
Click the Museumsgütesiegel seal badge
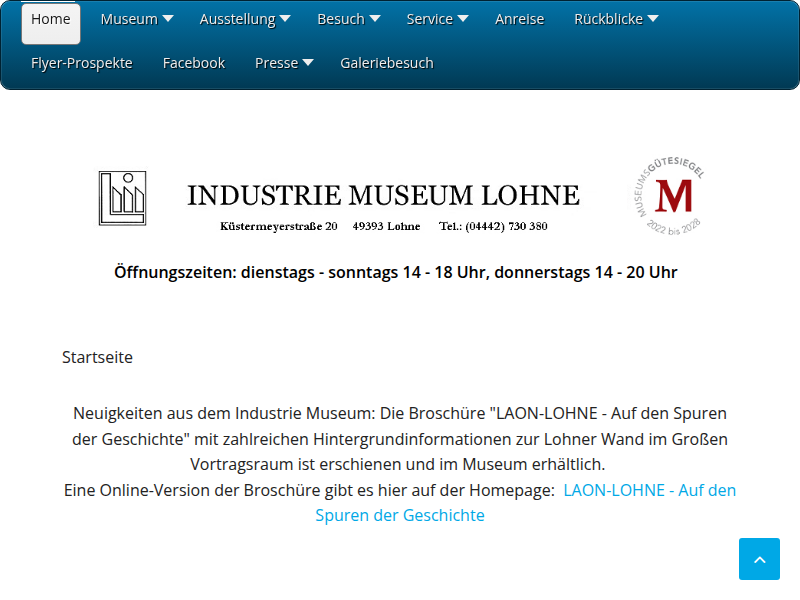point(670,196)
